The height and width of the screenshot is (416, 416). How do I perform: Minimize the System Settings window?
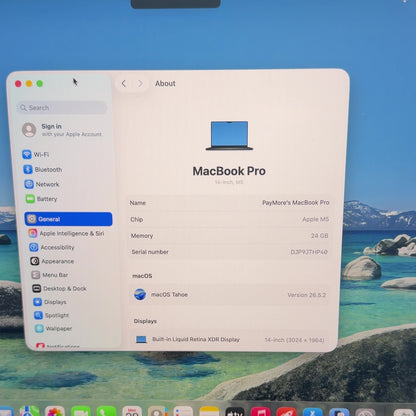click(29, 84)
